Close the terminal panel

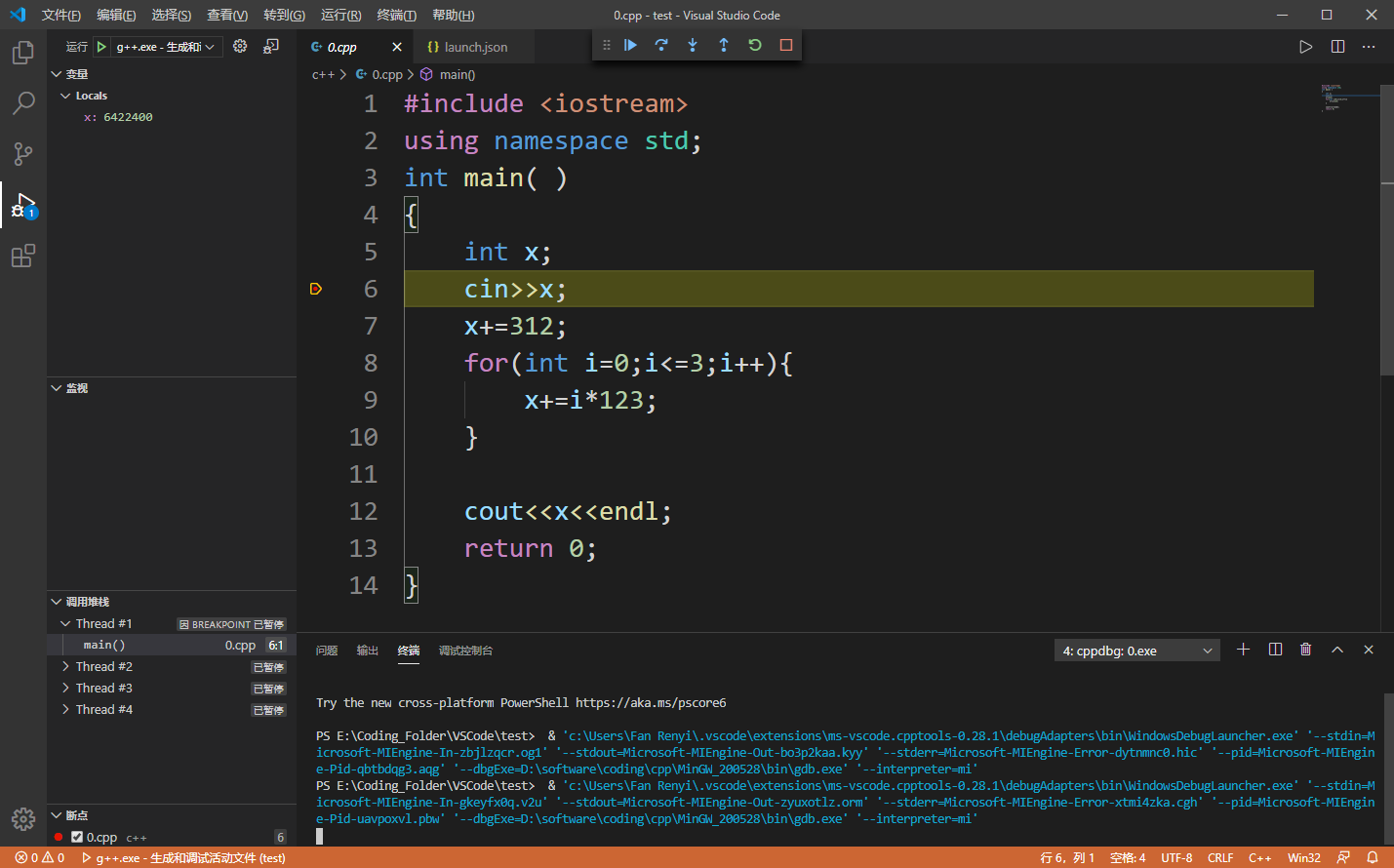pos(1369,650)
